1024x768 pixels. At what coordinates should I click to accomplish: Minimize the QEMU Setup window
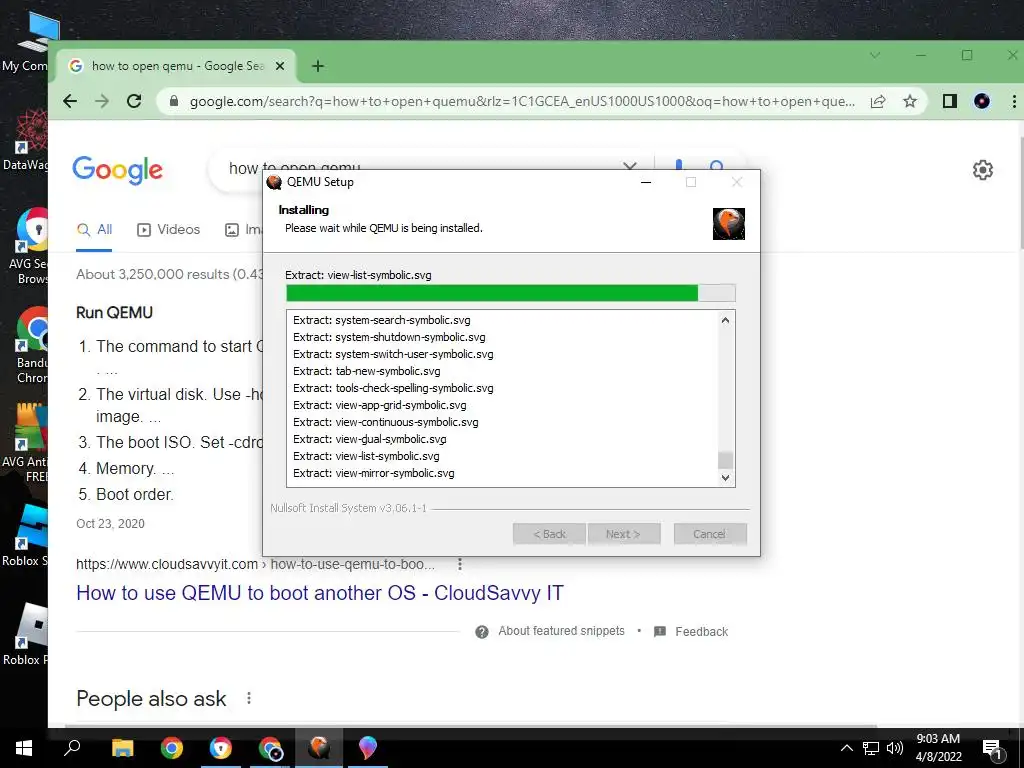click(646, 182)
